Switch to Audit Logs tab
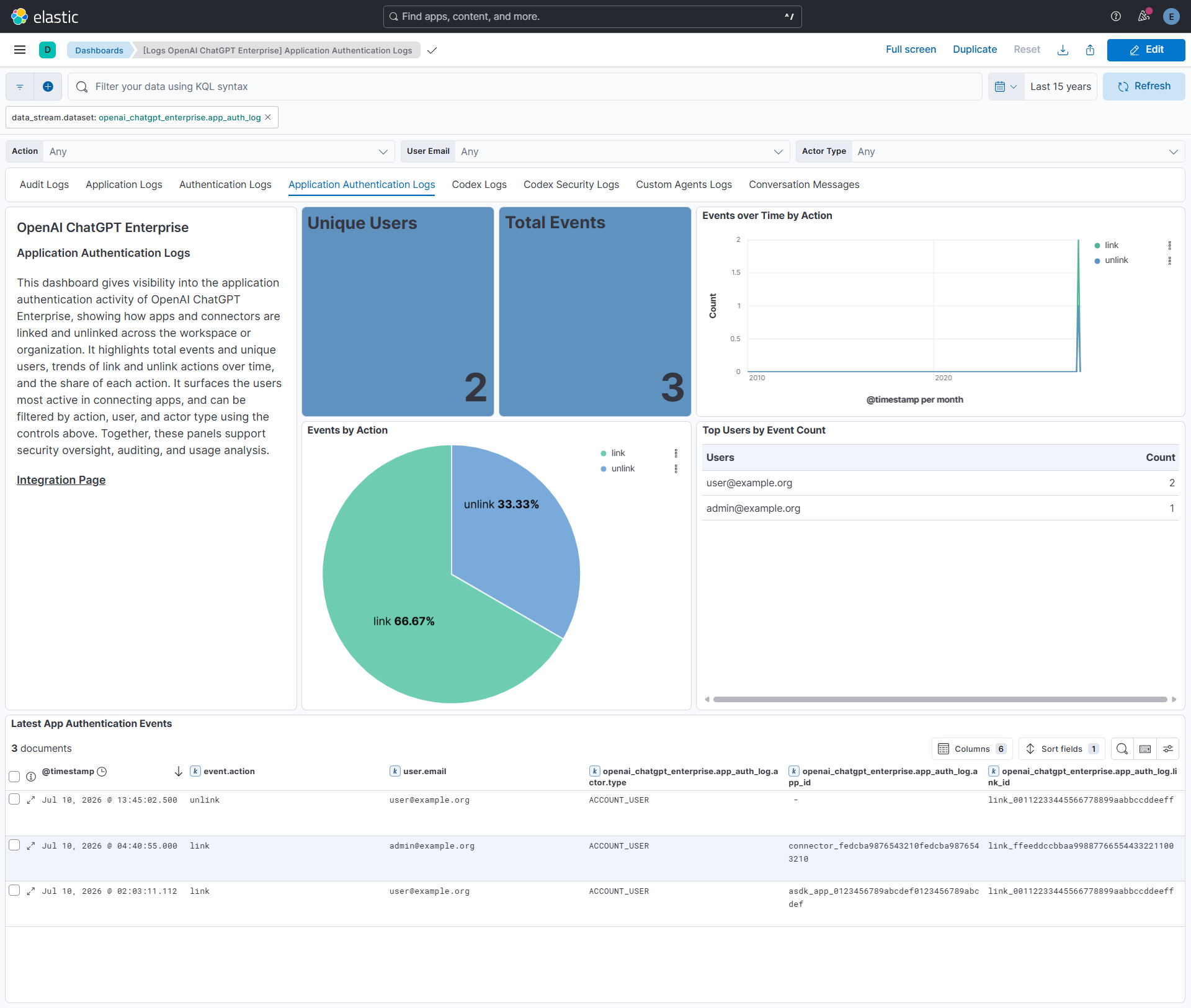The width and height of the screenshot is (1191, 1008). 44,185
